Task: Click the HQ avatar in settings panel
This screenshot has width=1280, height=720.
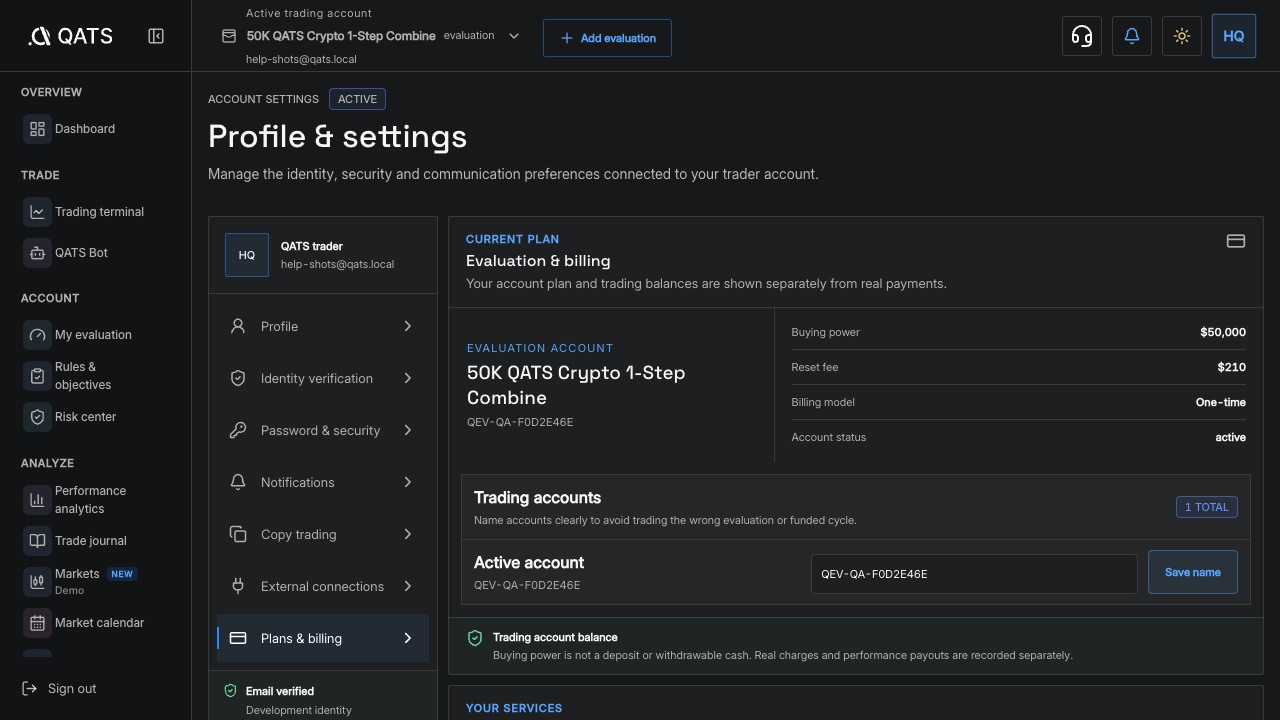Action: [x=247, y=255]
